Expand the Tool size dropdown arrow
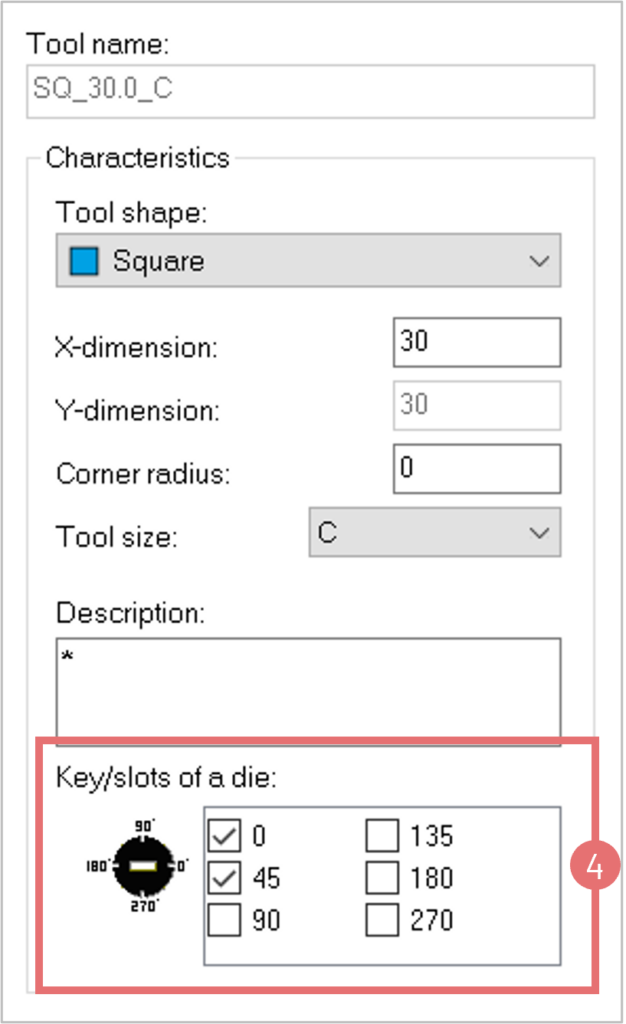 [539, 533]
